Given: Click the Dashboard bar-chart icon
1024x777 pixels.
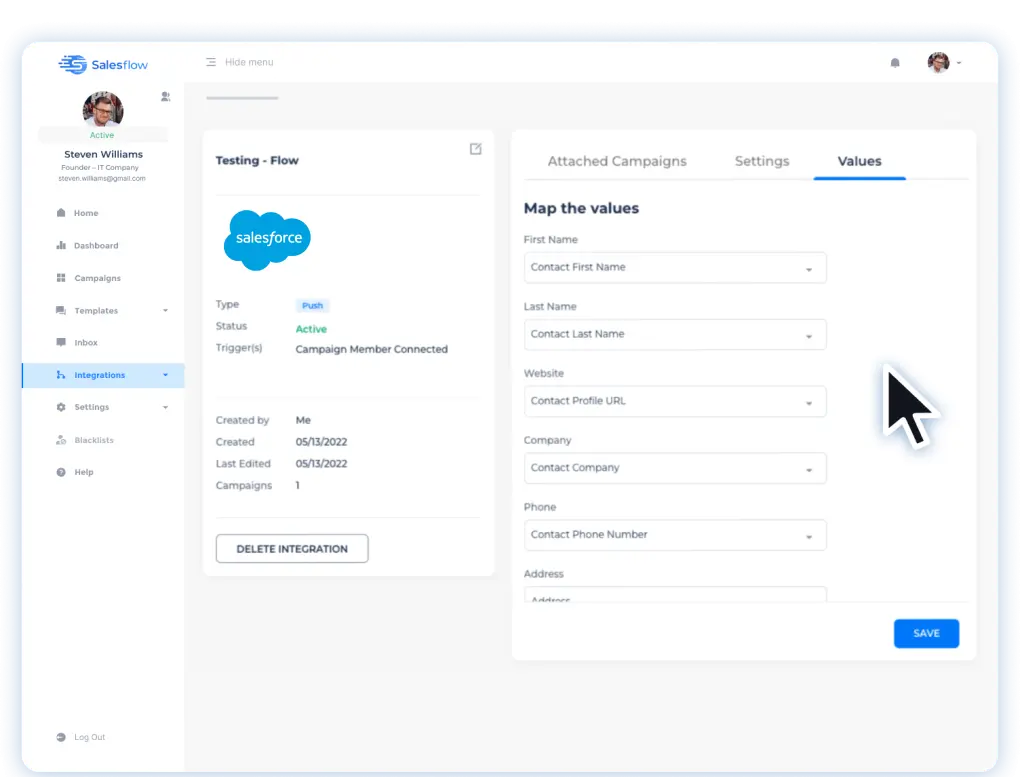Looking at the screenshot, I should pyautogui.click(x=61, y=246).
